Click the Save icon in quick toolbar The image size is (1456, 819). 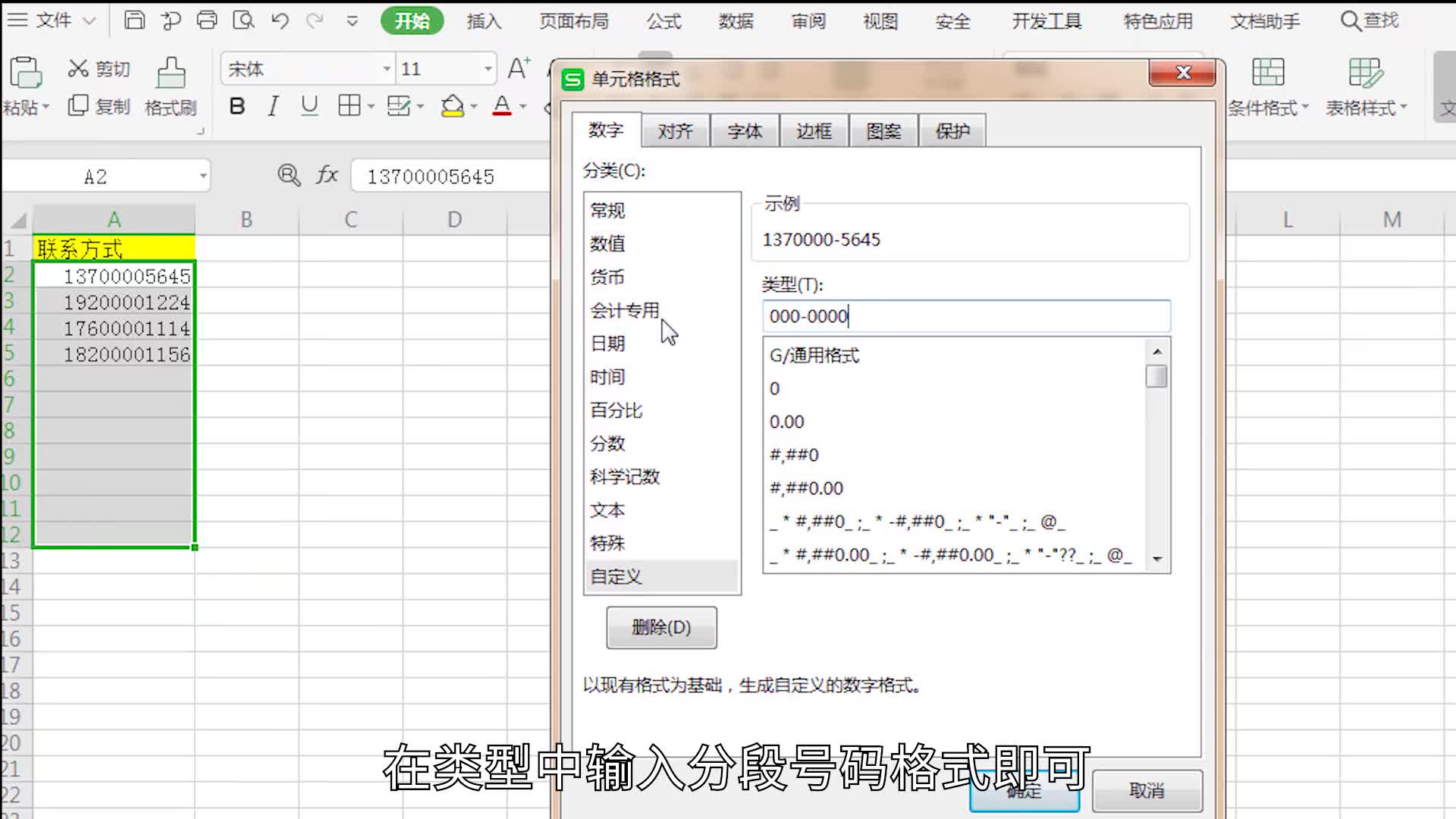pyautogui.click(x=134, y=20)
